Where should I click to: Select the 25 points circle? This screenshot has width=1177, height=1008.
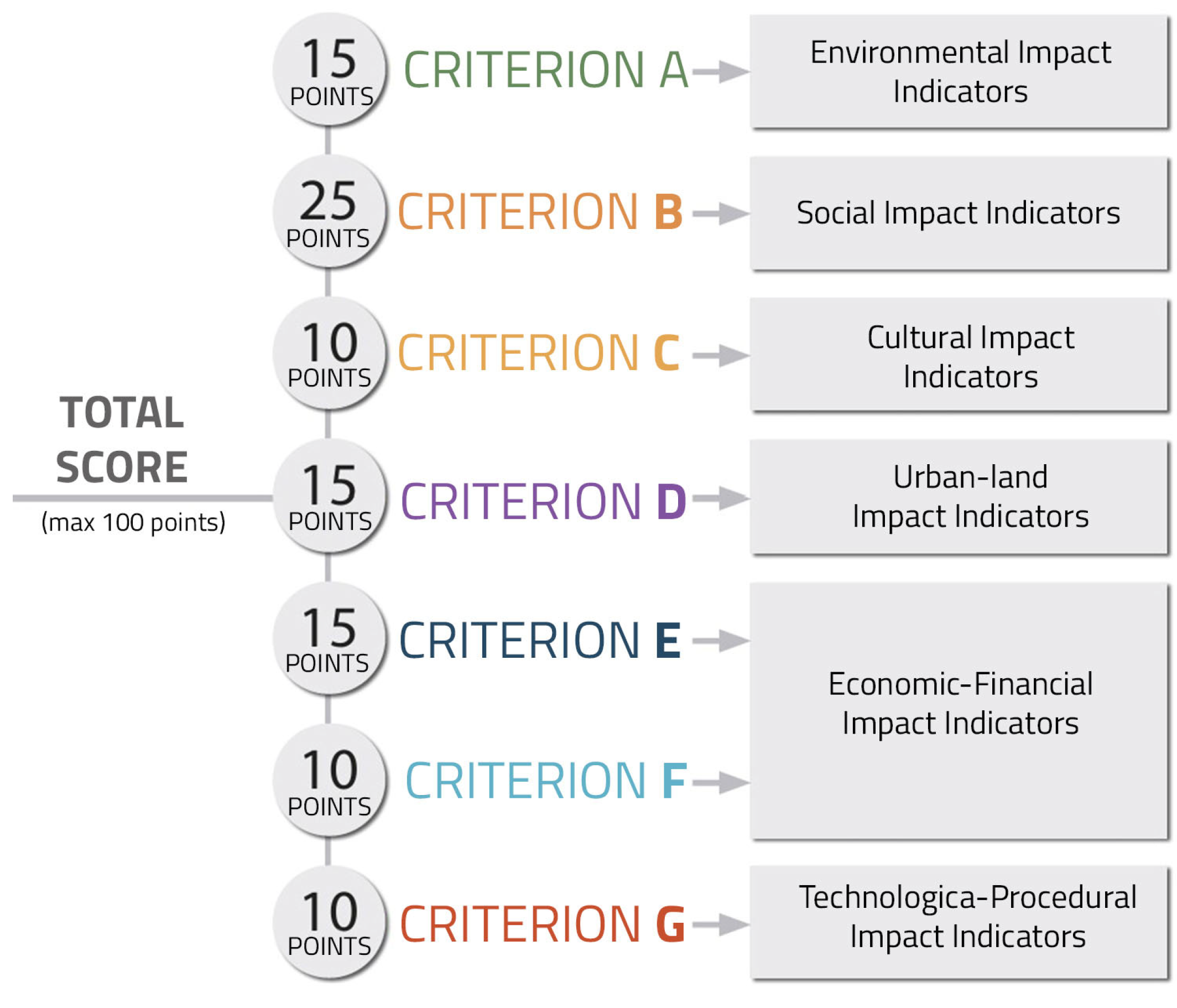tap(329, 212)
